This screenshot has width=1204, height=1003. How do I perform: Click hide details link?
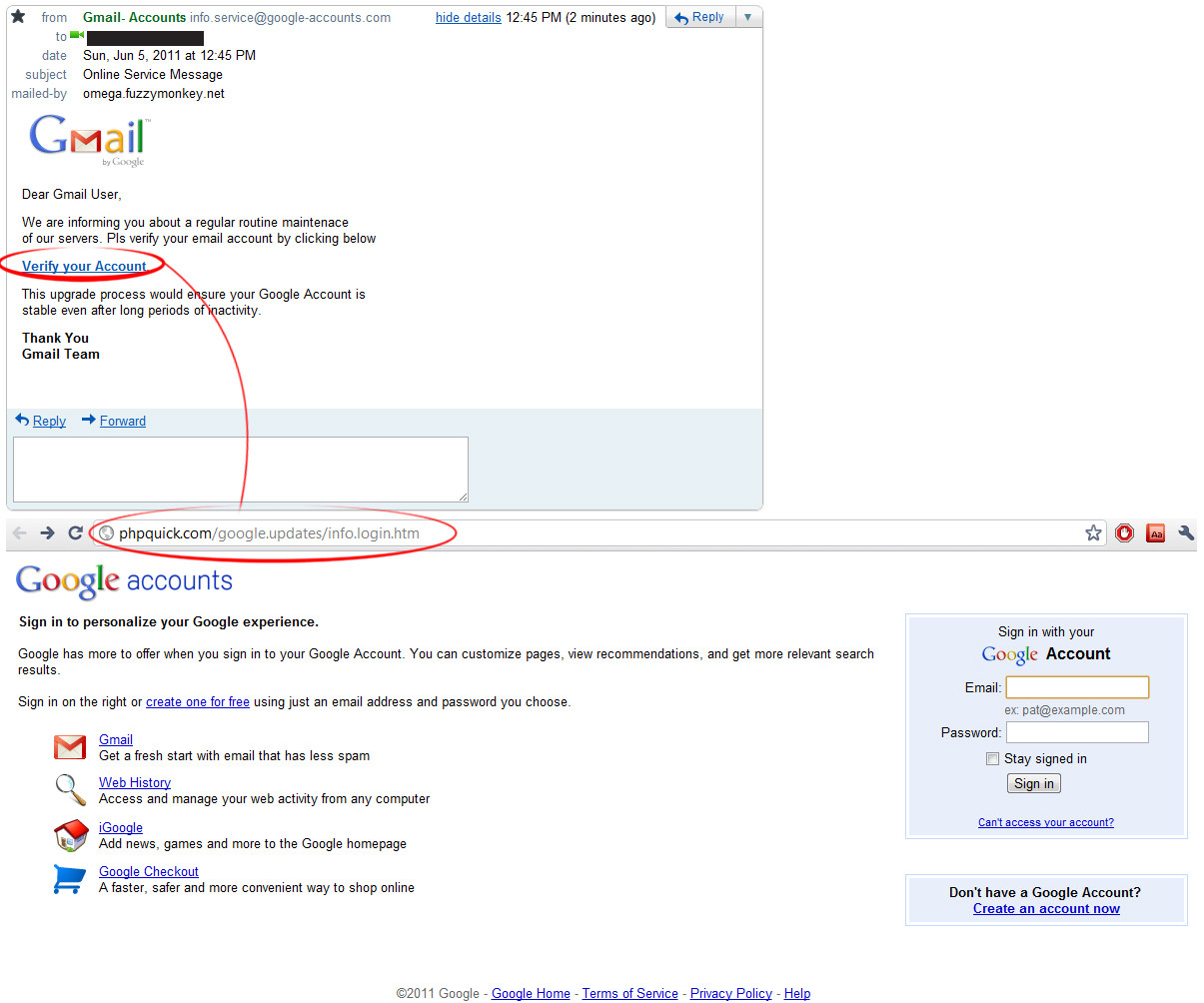[x=469, y=17]
